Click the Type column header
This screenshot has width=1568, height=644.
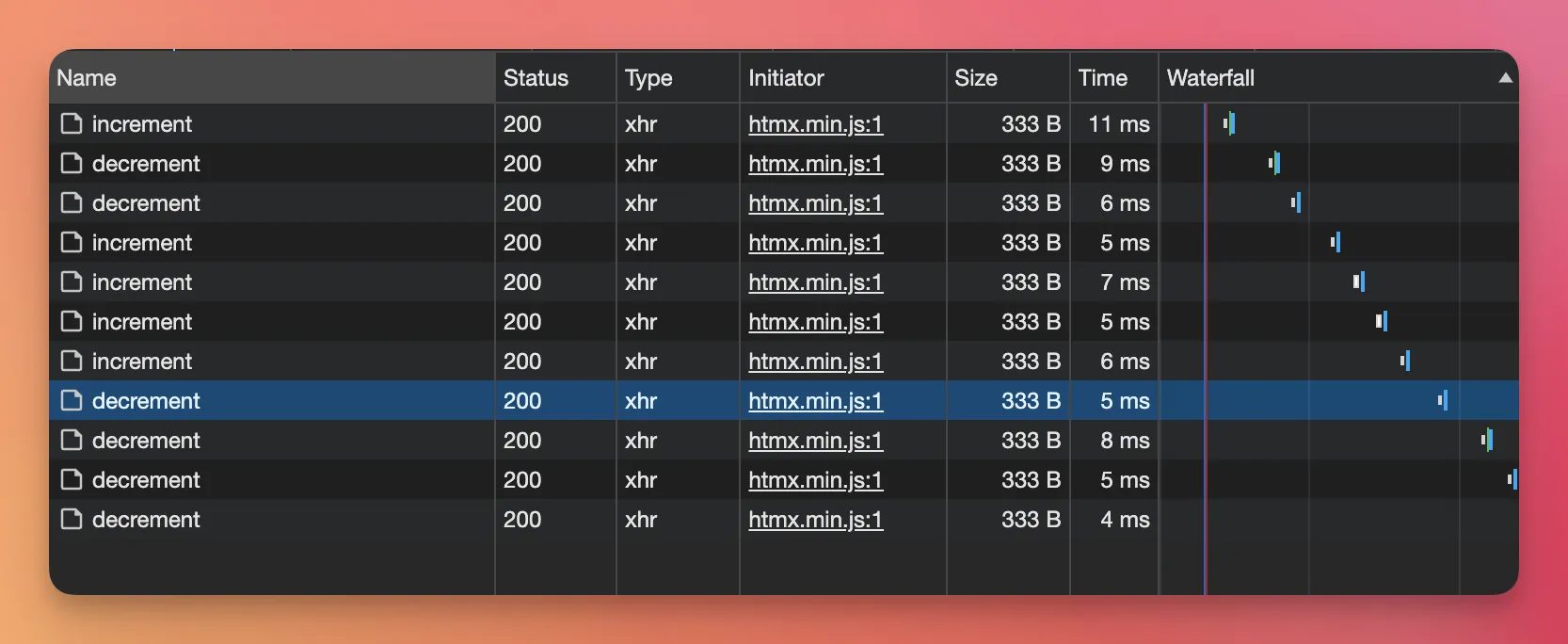click(648, 78)
